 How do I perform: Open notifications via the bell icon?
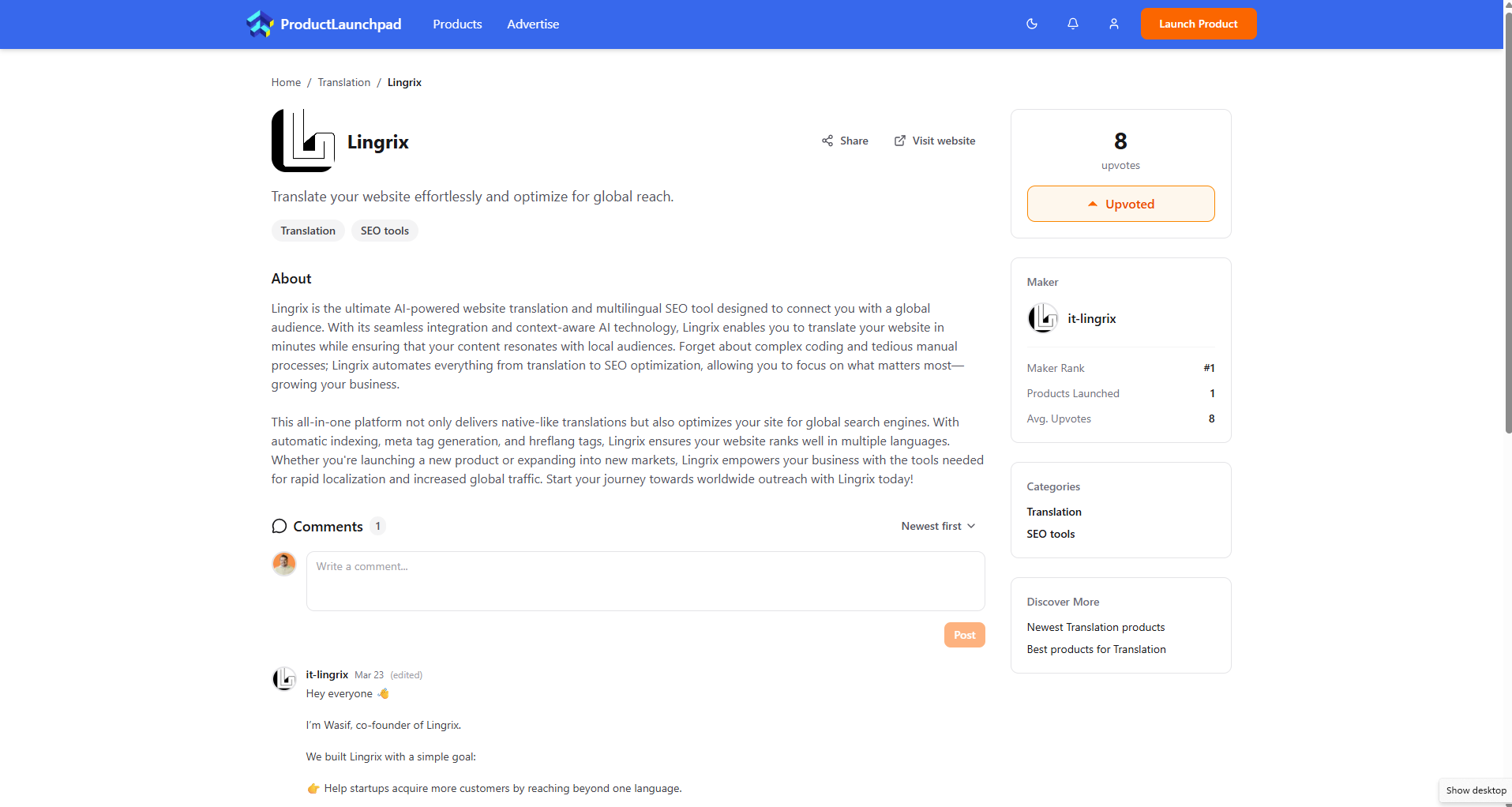pyautogui.click(x=1072, y=24)
